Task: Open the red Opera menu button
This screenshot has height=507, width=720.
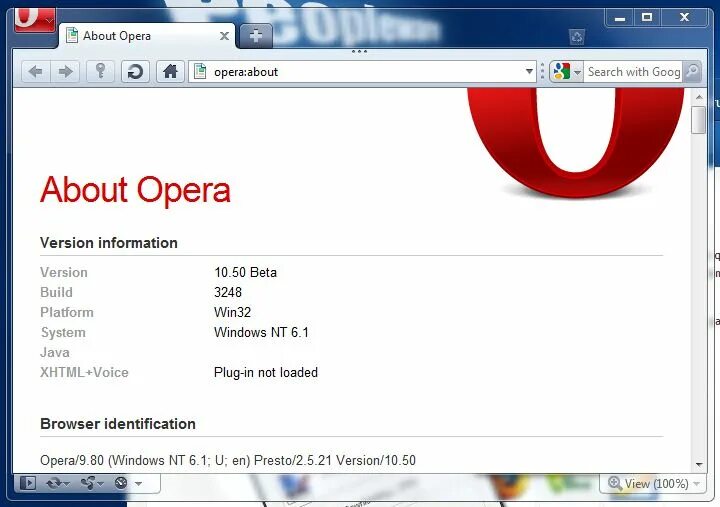Action: click(x=34, y=19)
